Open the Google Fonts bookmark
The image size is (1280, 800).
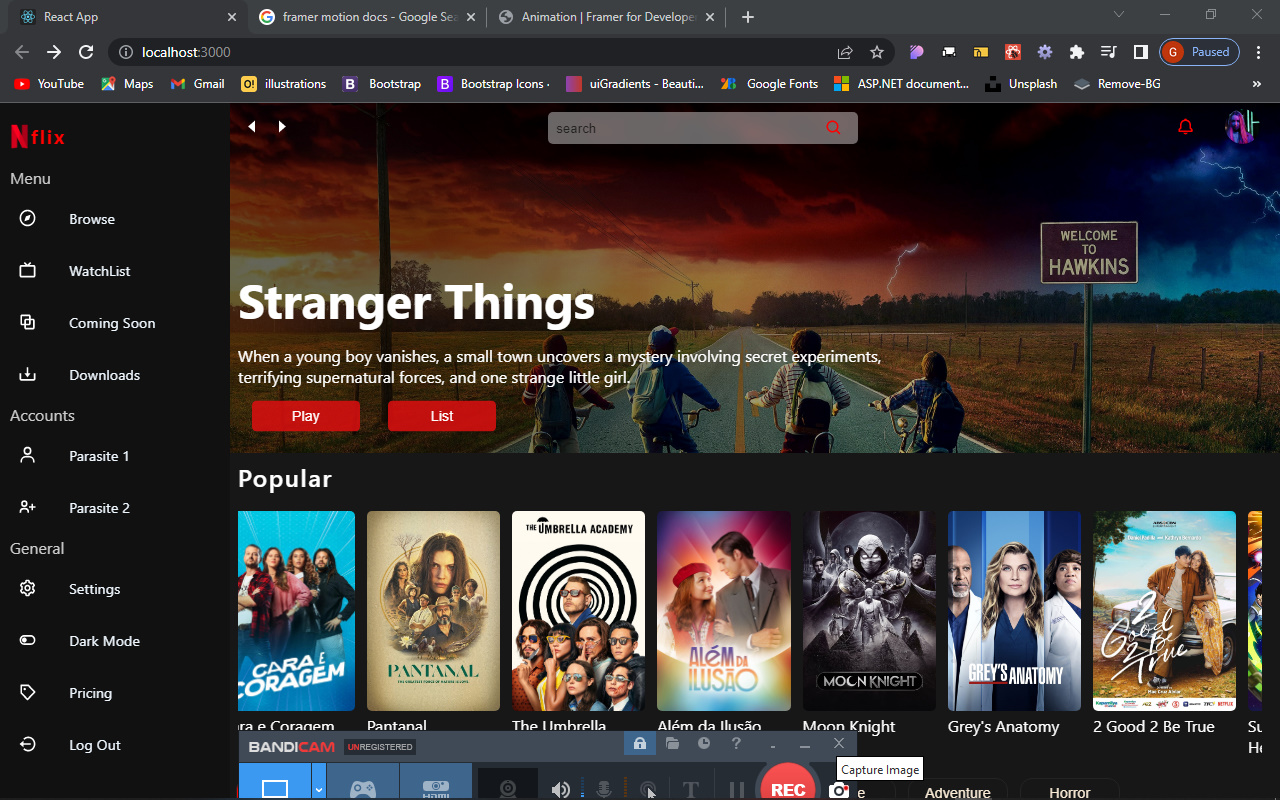tap(769, 84)
